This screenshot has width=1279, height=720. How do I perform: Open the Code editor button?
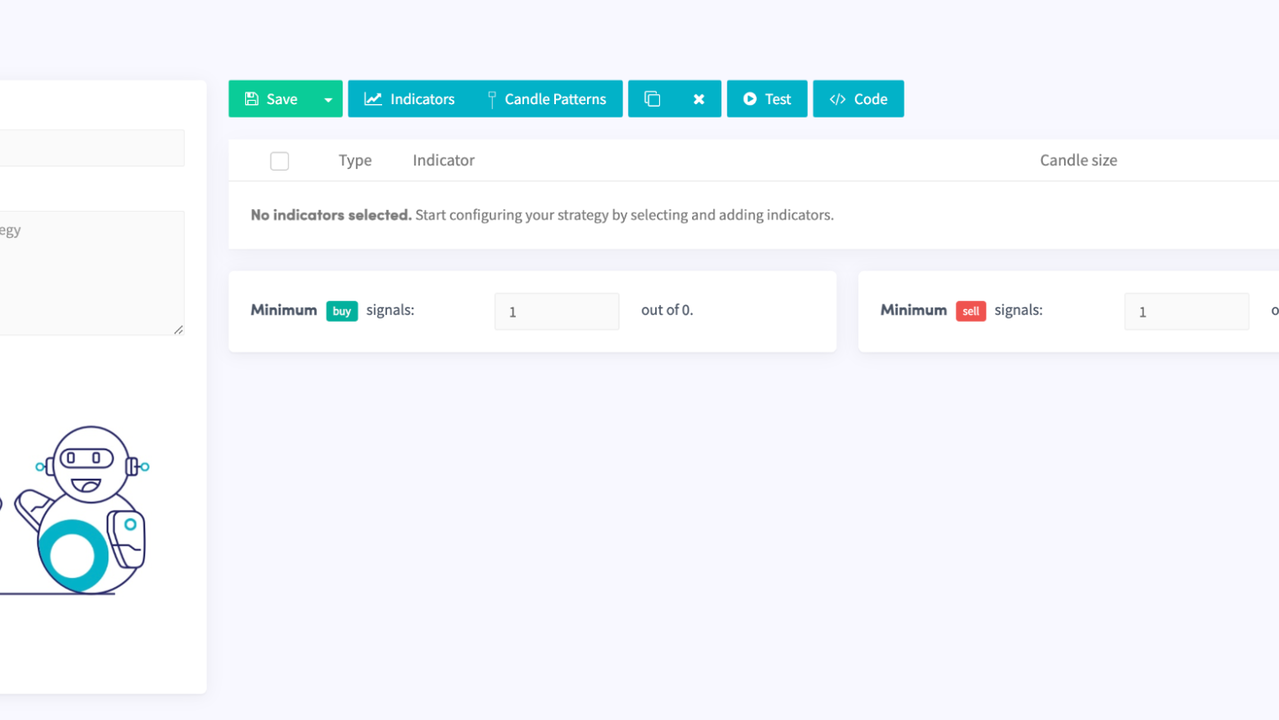tap(858, 99)
